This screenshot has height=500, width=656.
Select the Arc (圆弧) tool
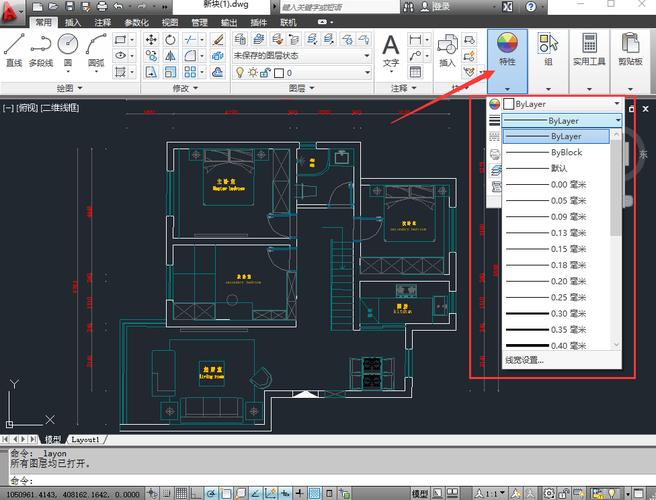(x=96, y=51)
